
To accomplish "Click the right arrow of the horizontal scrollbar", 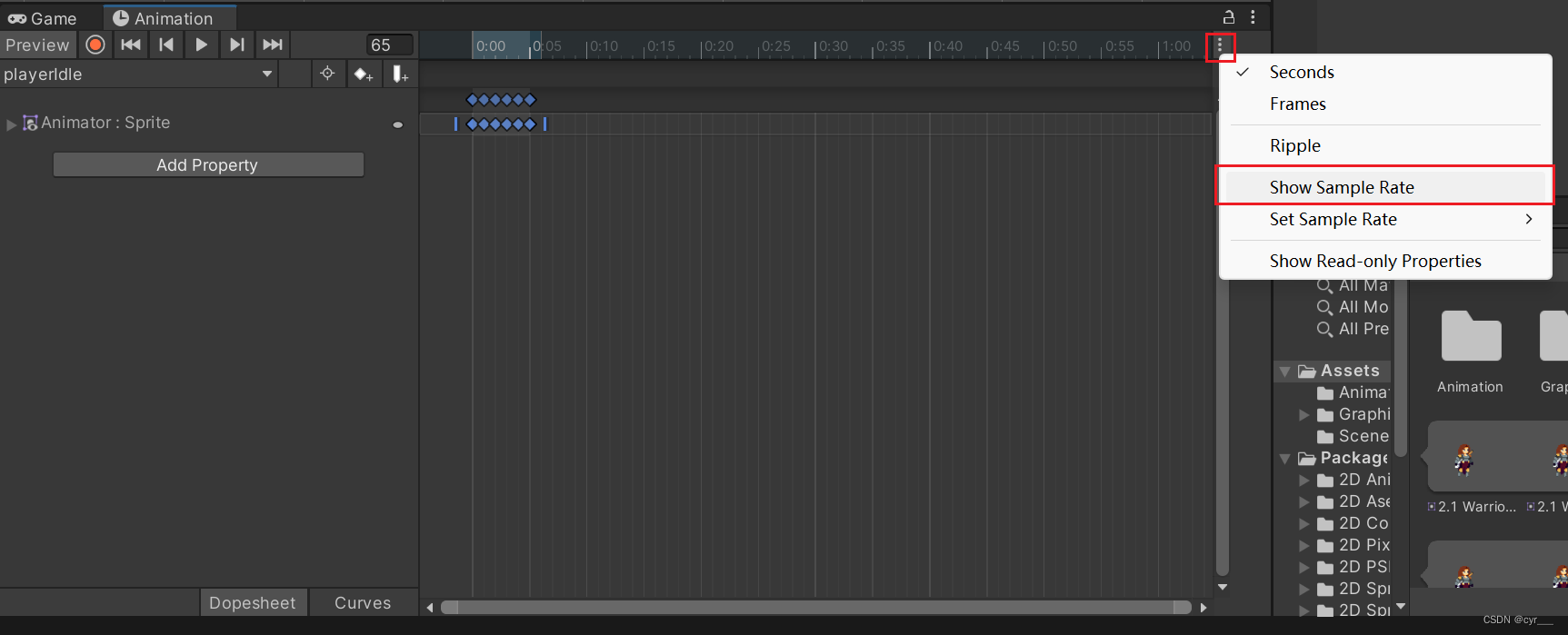I will 1203,608.
